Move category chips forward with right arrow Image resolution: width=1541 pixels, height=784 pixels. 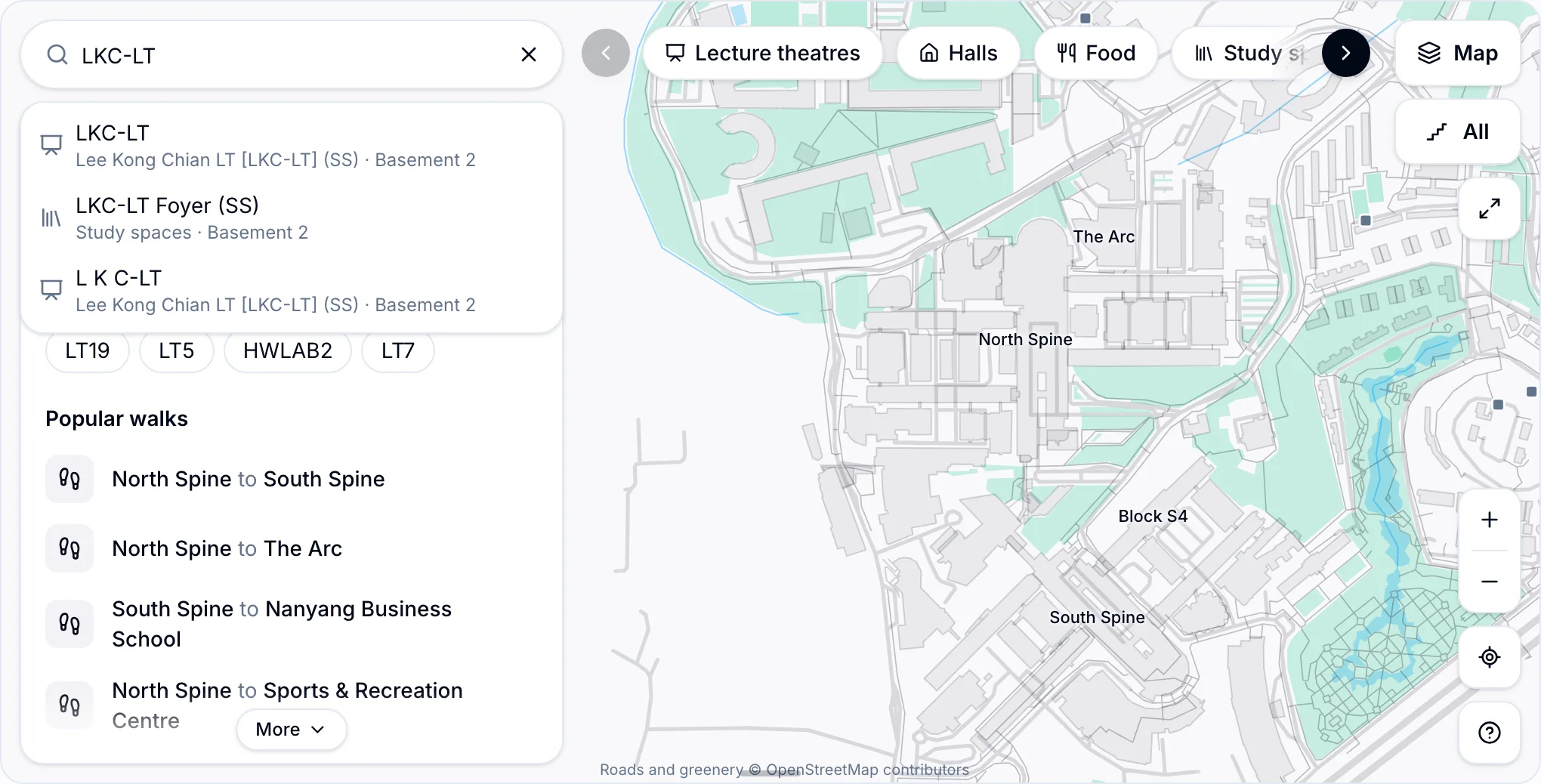pyautogui.click(x=1346, y=53)
